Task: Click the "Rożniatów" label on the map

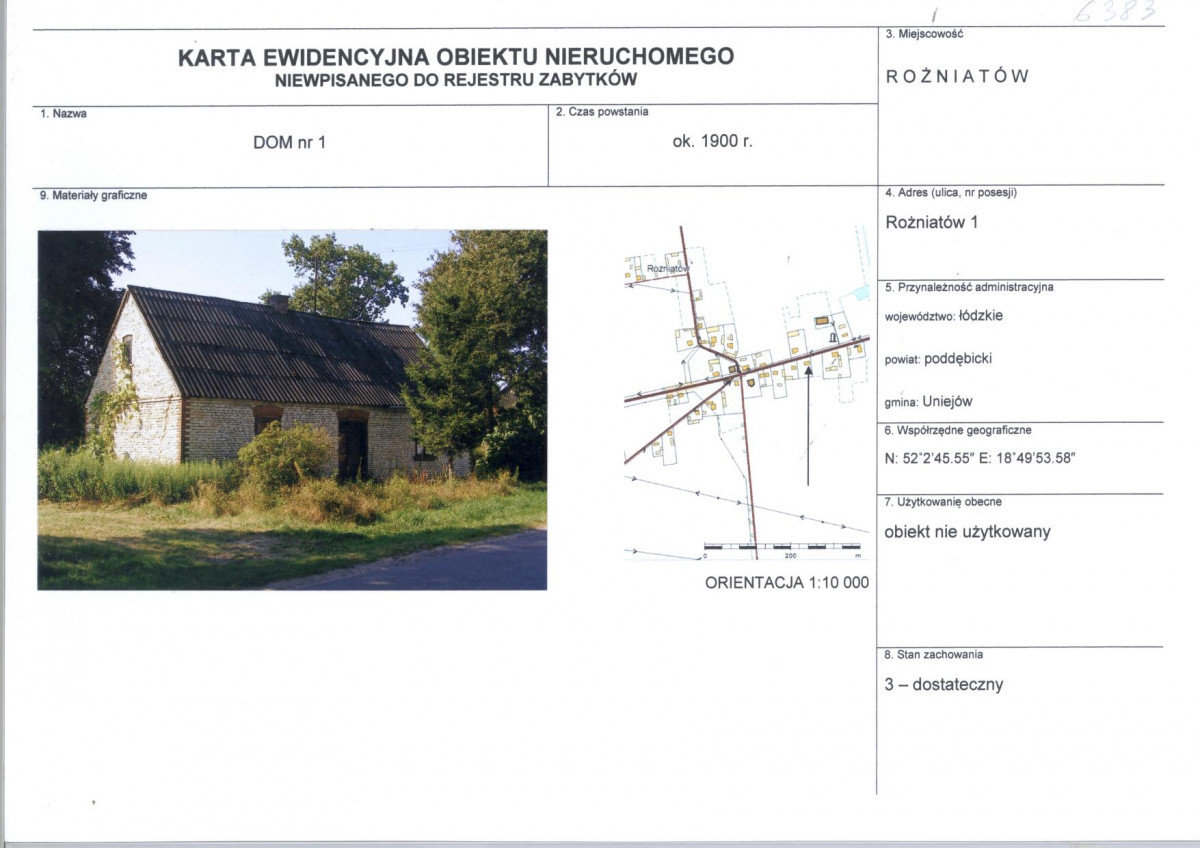Action: [669, 271]
